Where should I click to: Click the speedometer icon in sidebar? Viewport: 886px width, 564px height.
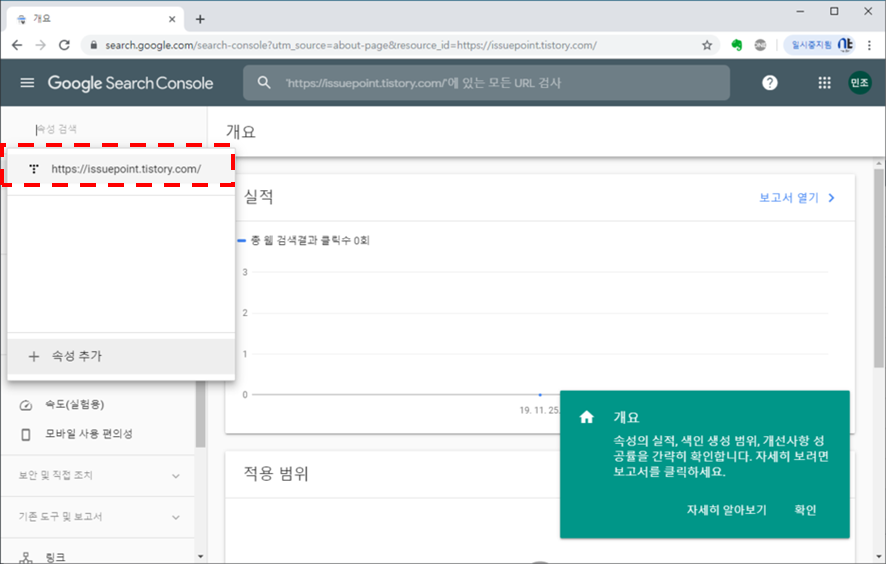coord(25,405)
